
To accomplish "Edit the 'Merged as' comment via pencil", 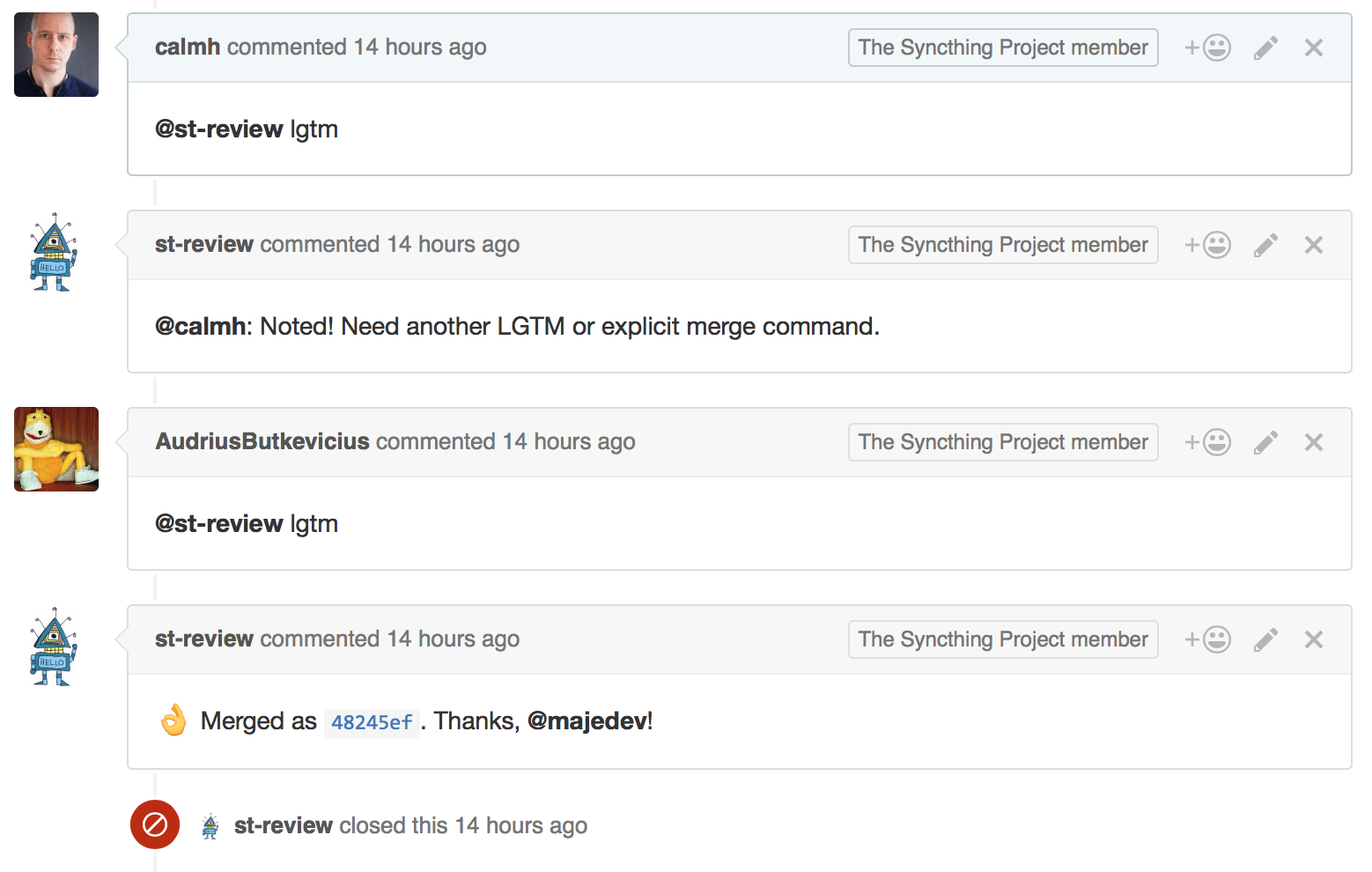I will click(1265, 639).
